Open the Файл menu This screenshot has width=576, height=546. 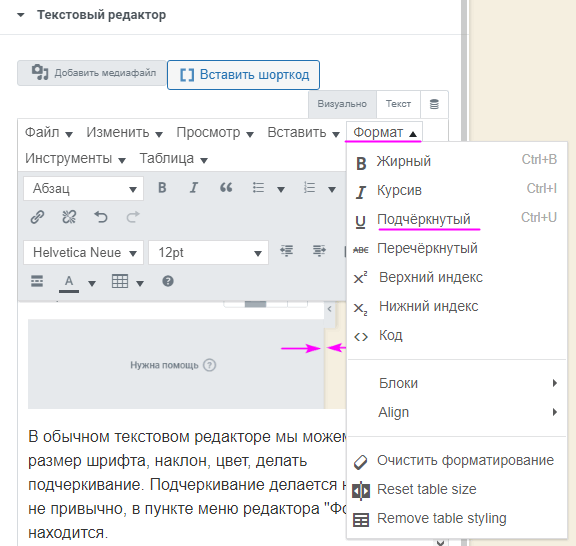pyautogui.click(x=49, y=132)
